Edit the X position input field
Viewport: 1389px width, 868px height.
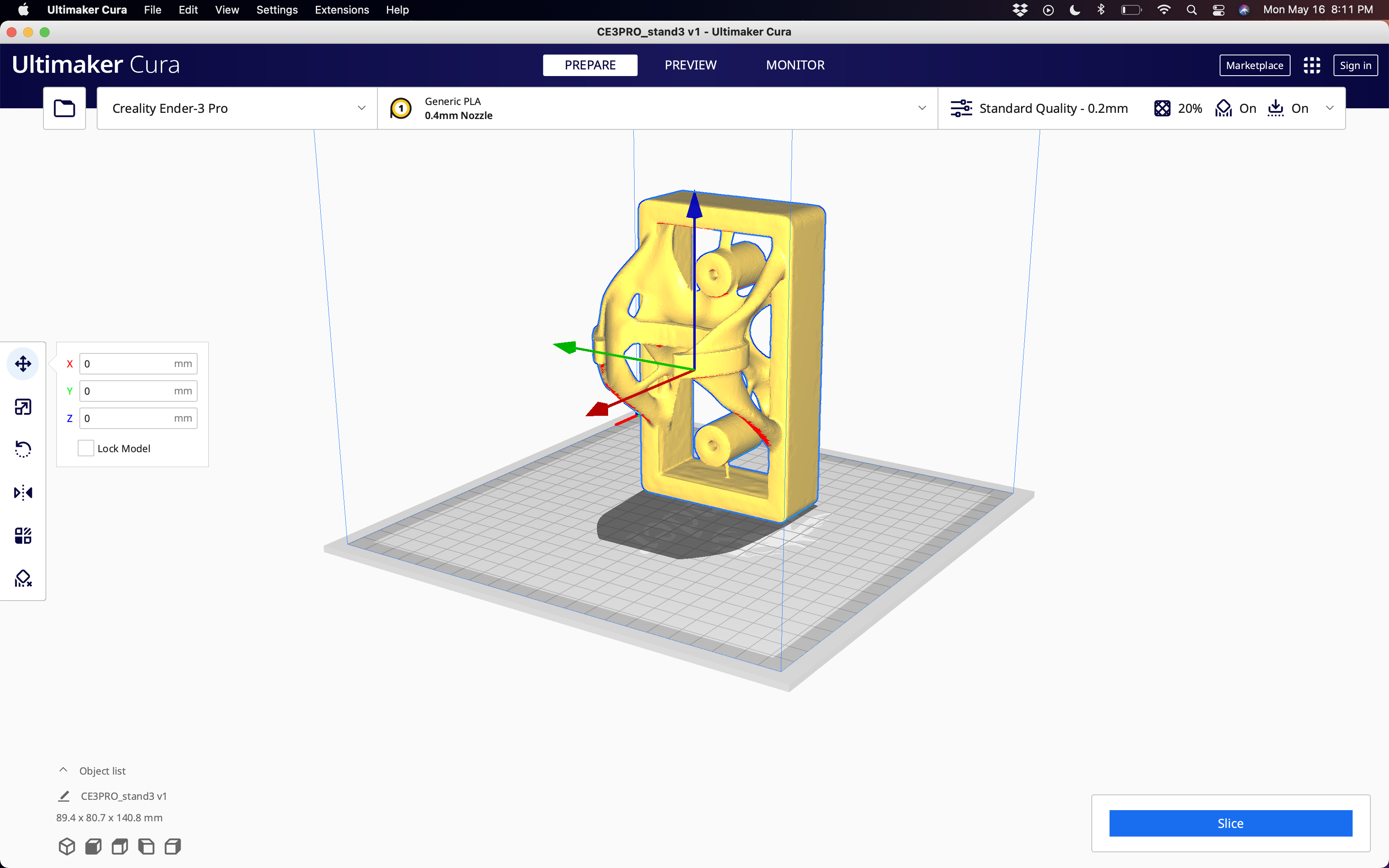pos(137,363)
